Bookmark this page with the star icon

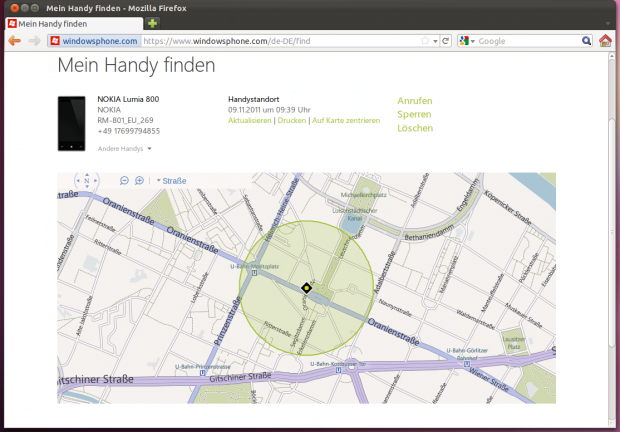tap(424, 41)
